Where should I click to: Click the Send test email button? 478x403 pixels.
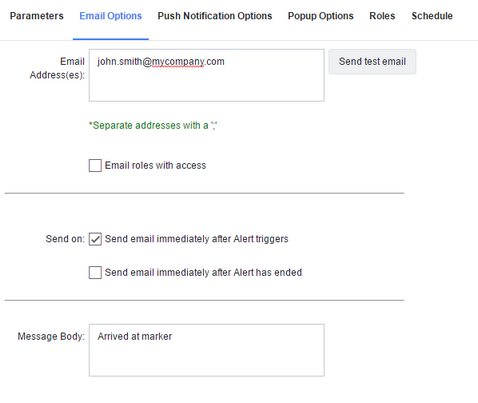tap(372, 62)
